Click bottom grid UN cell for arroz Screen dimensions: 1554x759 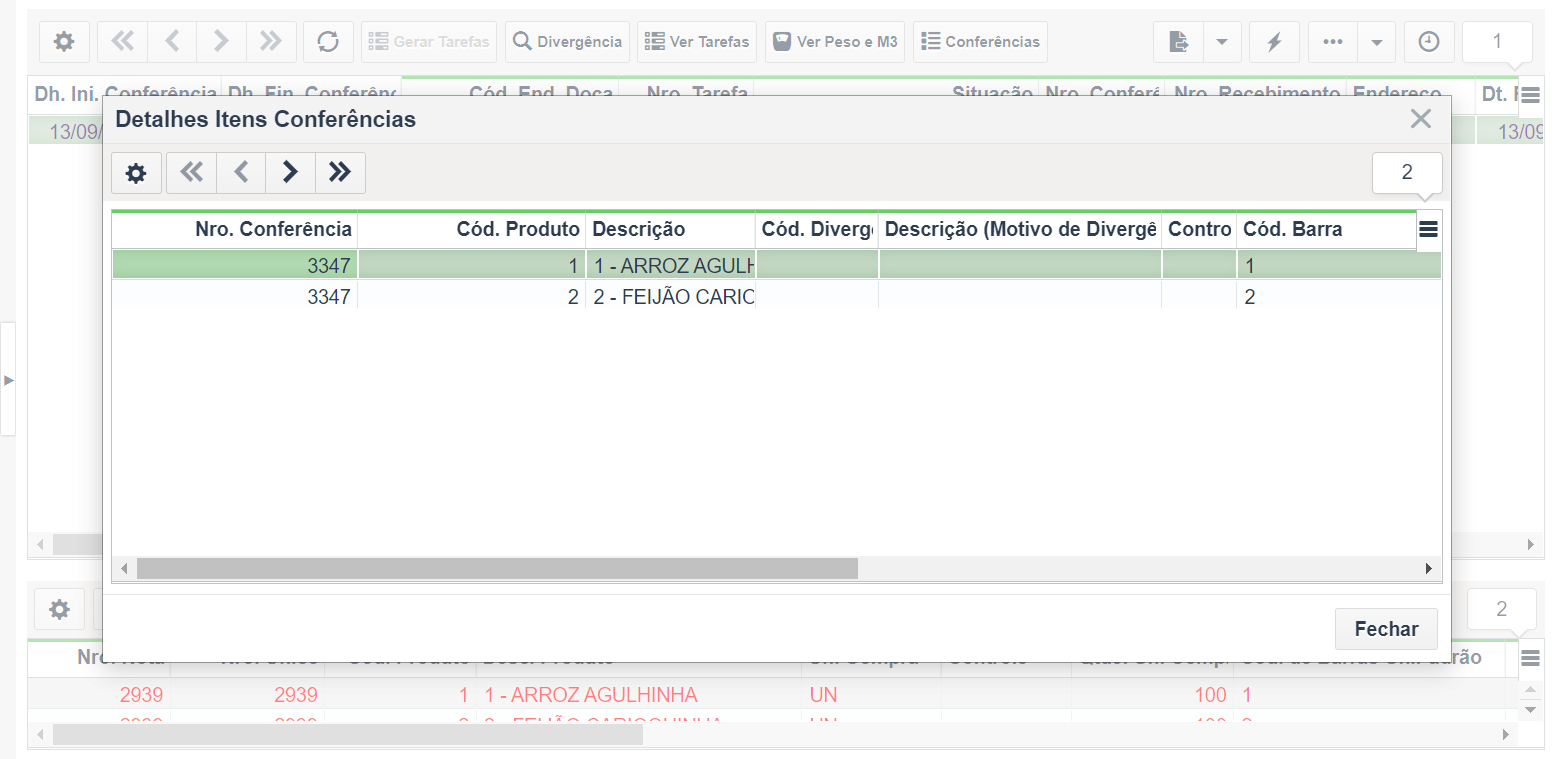pos(871,695)
